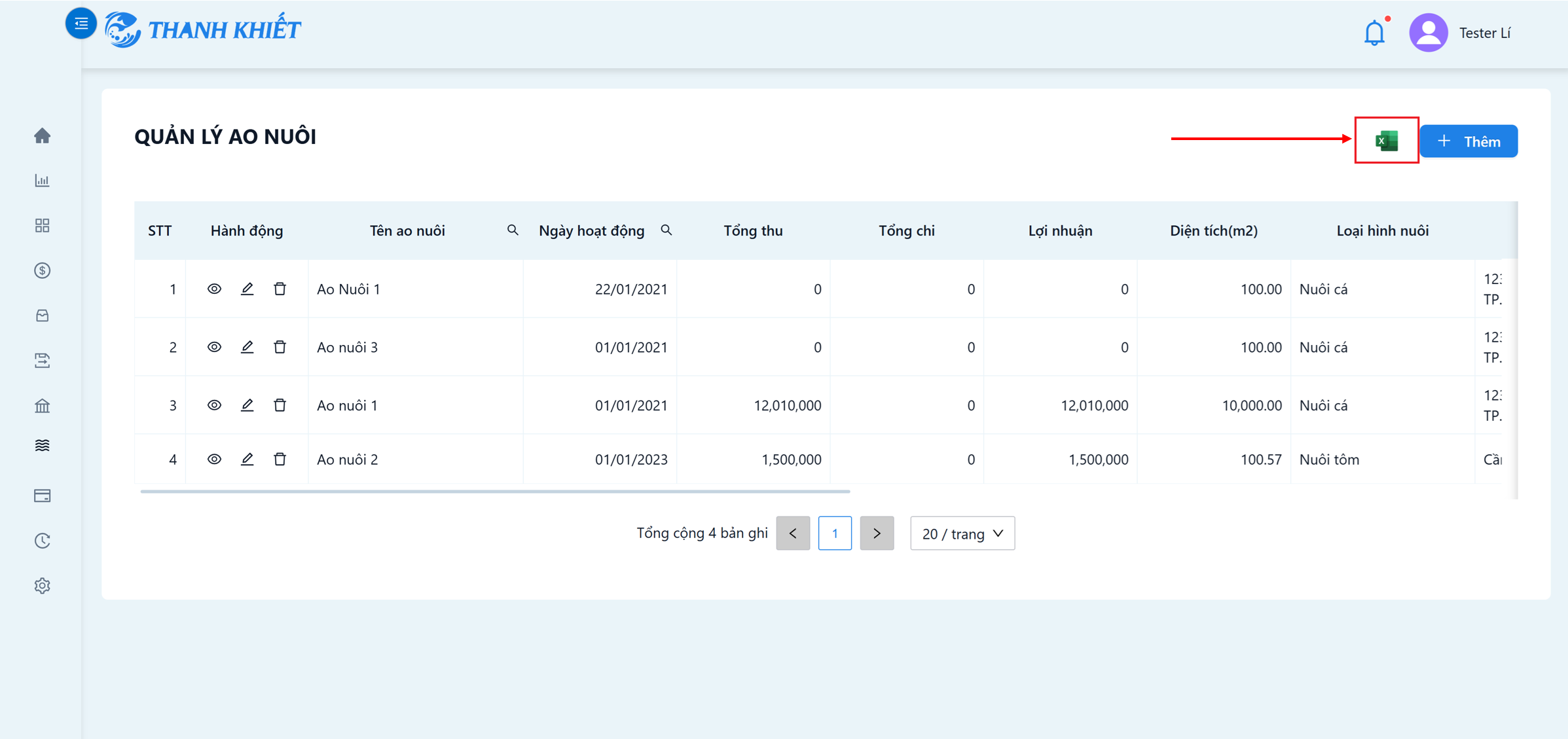Open the notification bell
This screenshot has width=1568, height=739.
(1374, 33)
